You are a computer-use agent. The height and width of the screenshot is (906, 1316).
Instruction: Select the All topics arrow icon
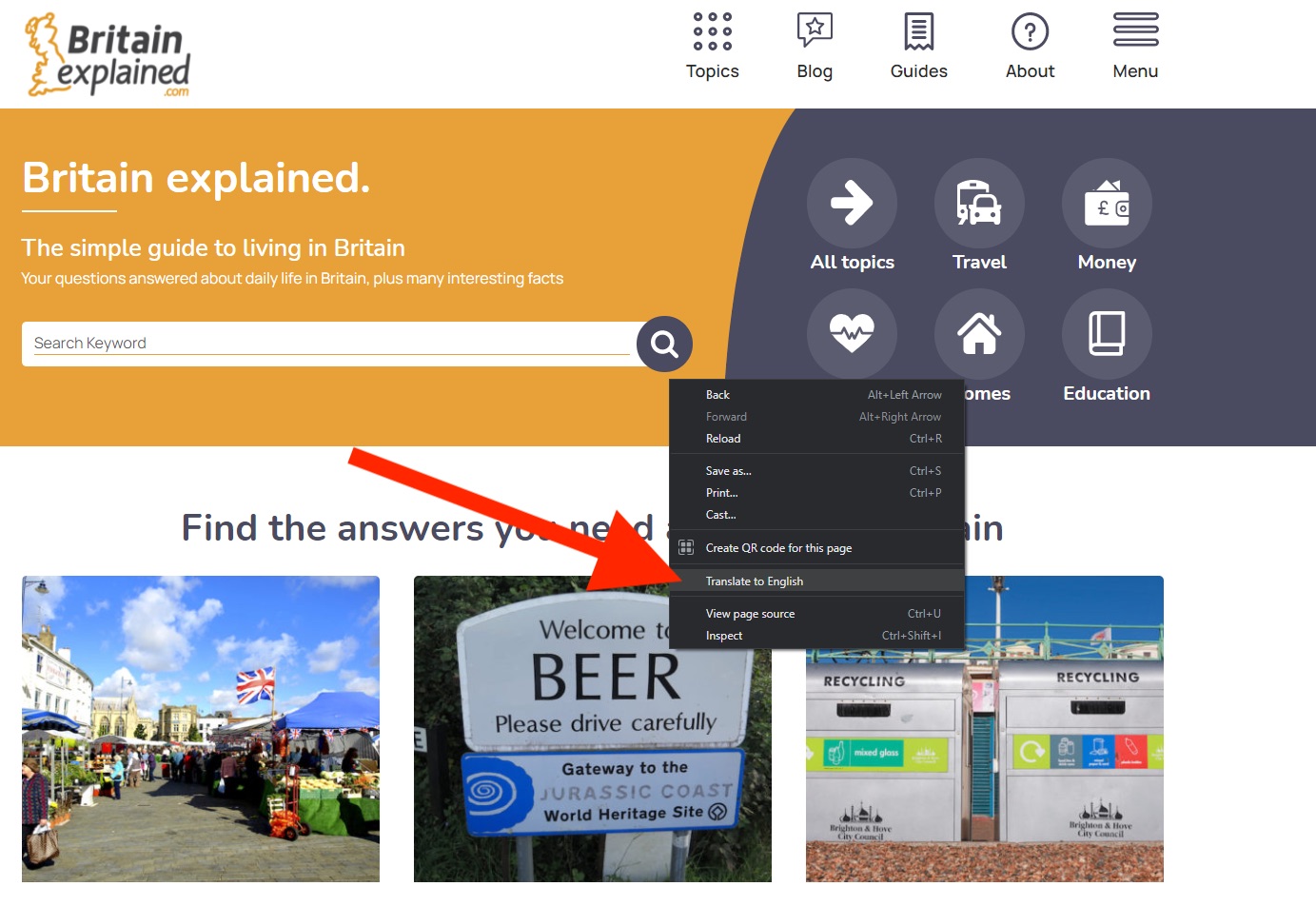point(852,203)
